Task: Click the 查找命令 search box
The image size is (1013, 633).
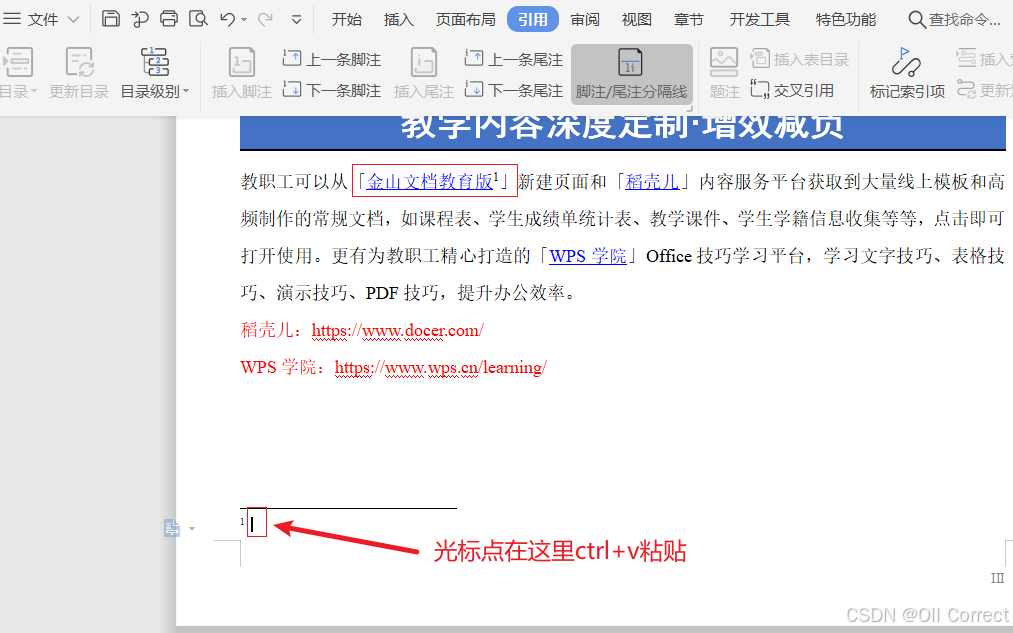Action: (x=955, y=19)
